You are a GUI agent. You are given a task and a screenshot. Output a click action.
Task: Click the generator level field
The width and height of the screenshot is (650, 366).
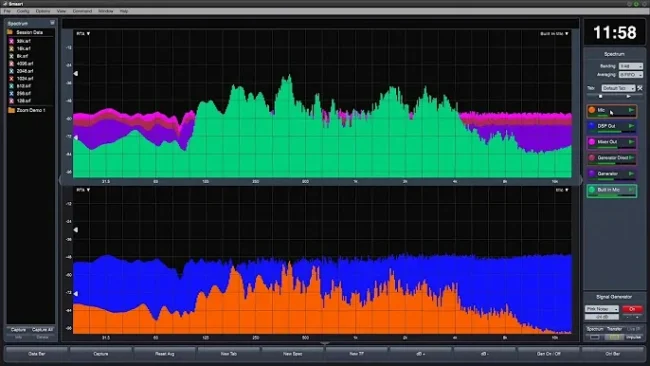(602, 317)
